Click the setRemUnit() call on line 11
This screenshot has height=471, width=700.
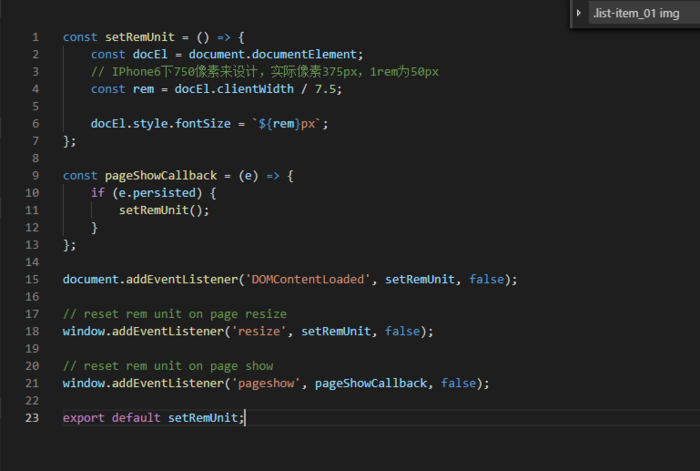point(161,210)
